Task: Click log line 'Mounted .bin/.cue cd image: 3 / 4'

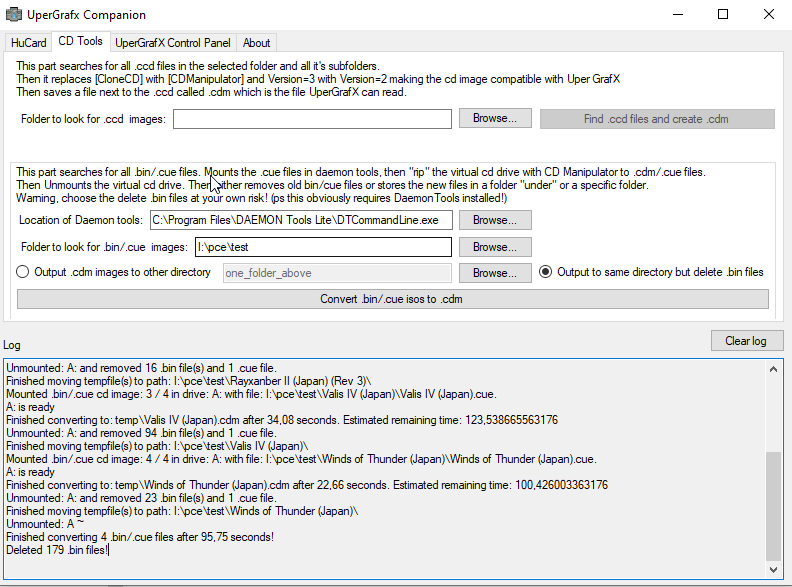Action: click(251, 394)
